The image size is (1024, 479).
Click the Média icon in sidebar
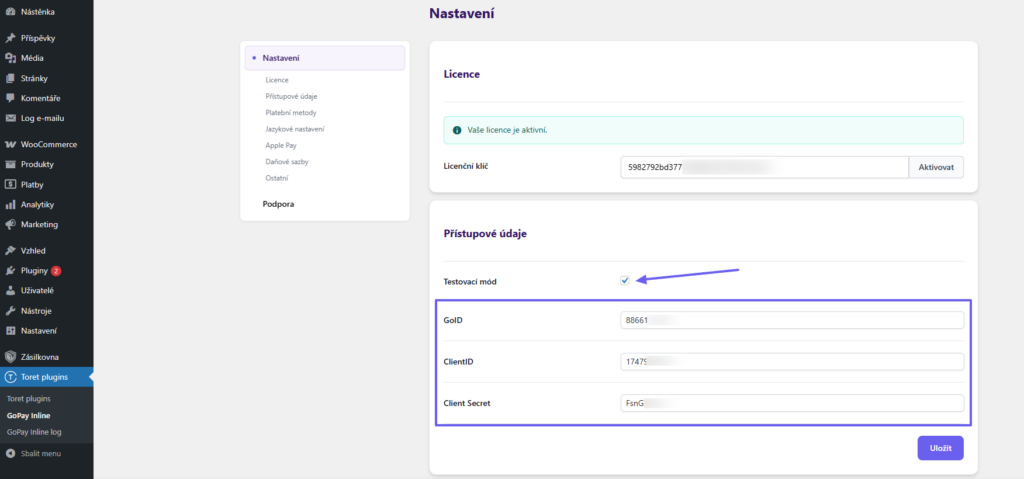point(10,58)
